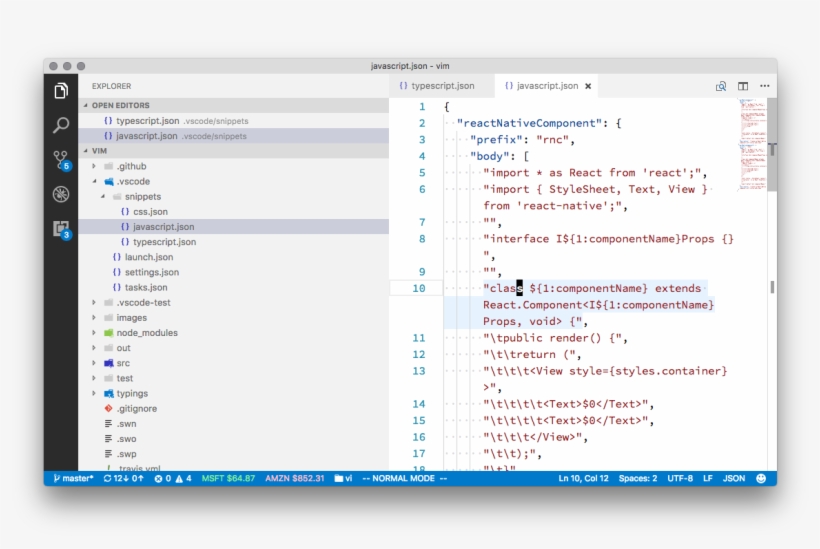Click the AMZN $852.31 stock ticker

294,478
